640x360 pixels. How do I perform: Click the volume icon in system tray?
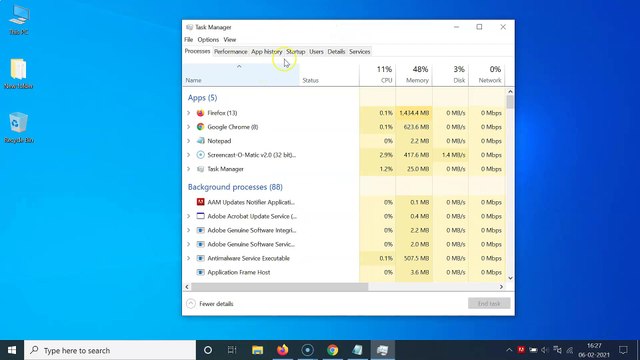click(x=545, y=350)
